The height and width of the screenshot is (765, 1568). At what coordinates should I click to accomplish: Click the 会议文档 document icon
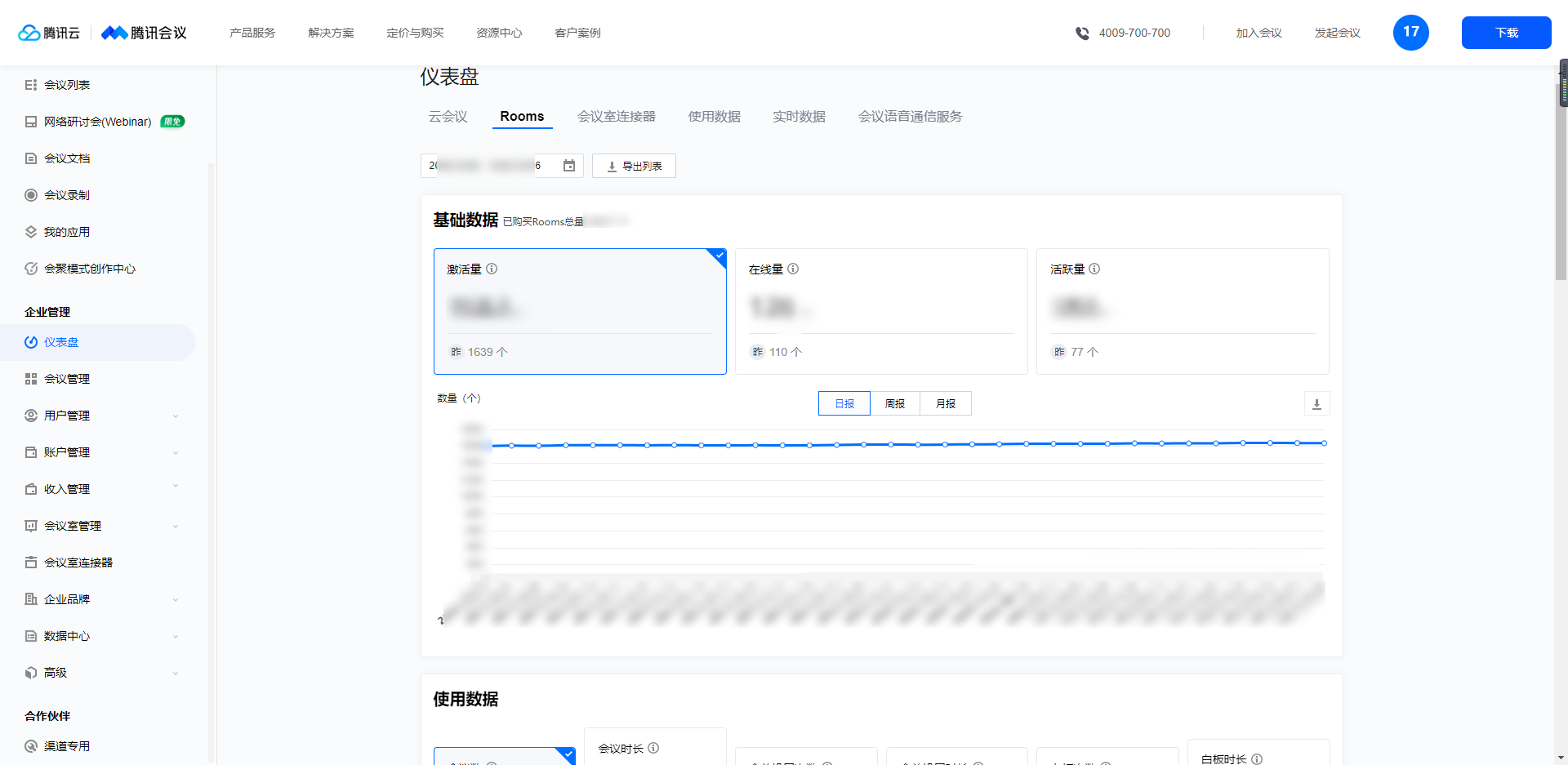tap(31, 158)
